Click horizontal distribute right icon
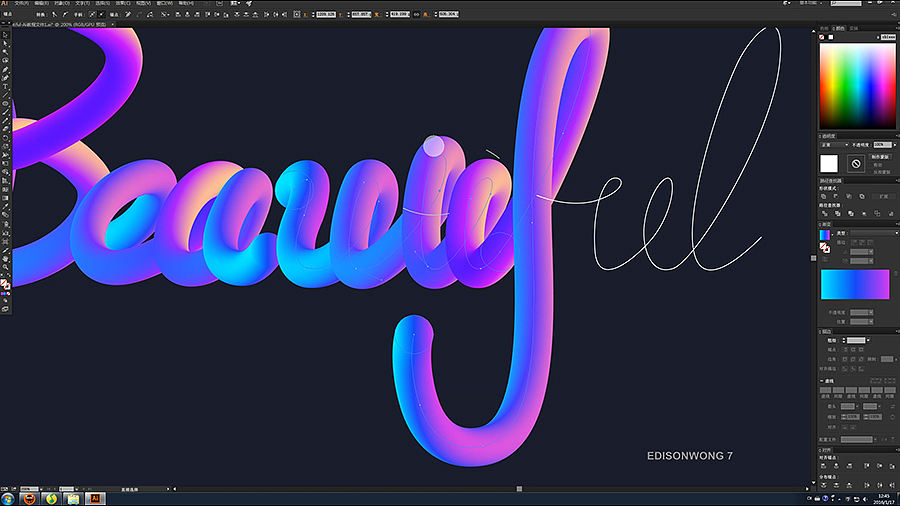 pyautogui.click(x=892, y=485)
